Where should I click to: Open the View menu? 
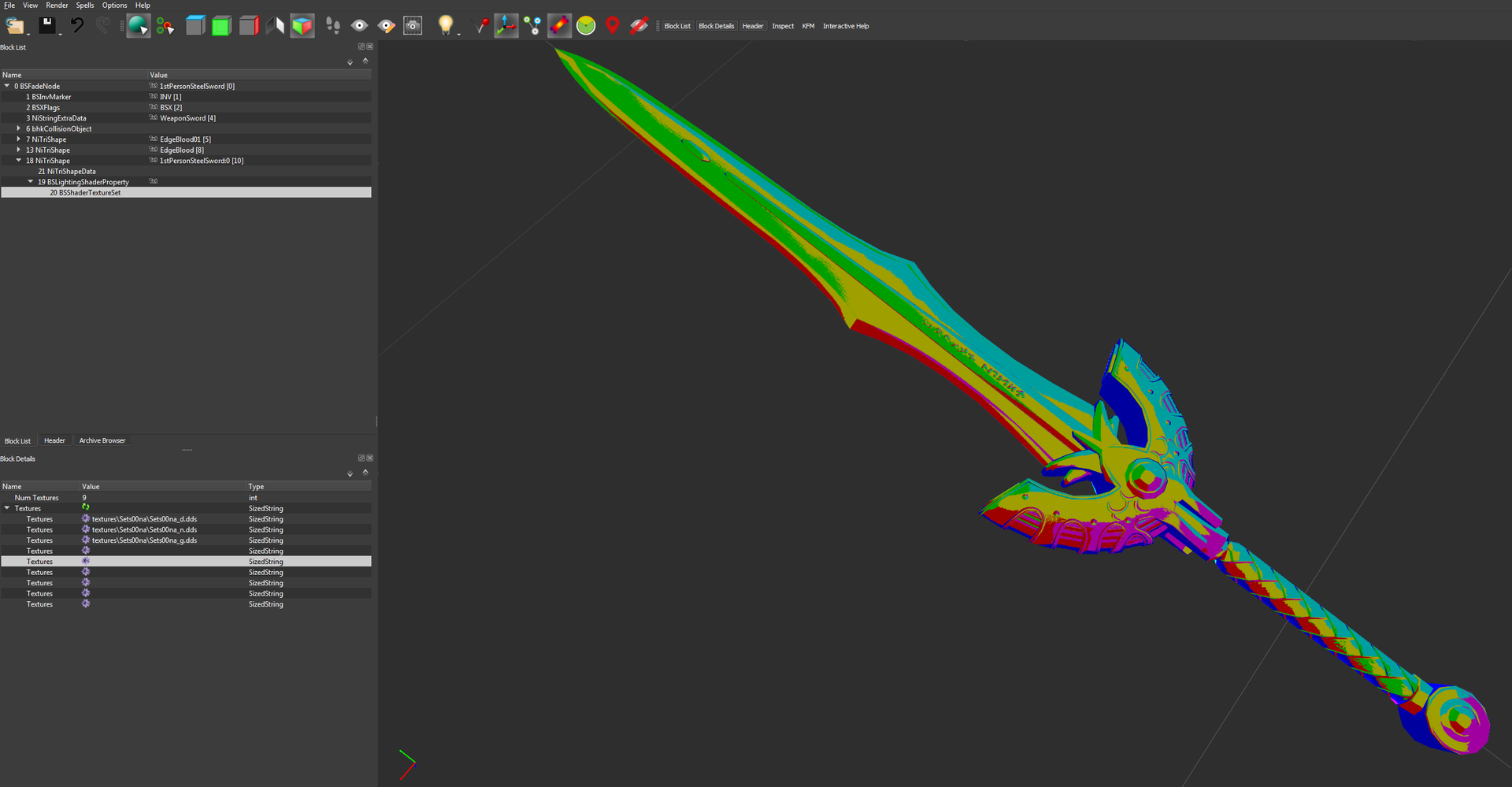pyautogui.click(x=30, y=6)
